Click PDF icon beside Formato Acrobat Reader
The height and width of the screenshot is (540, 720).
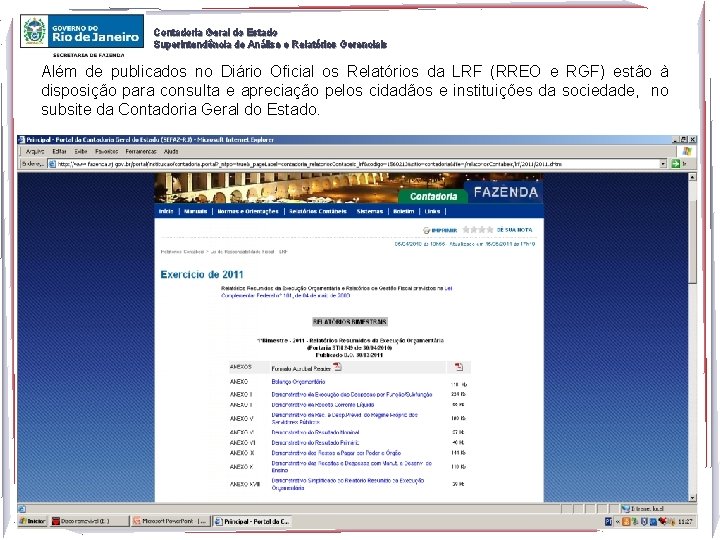pyautogui.click(x=338, y=367)
